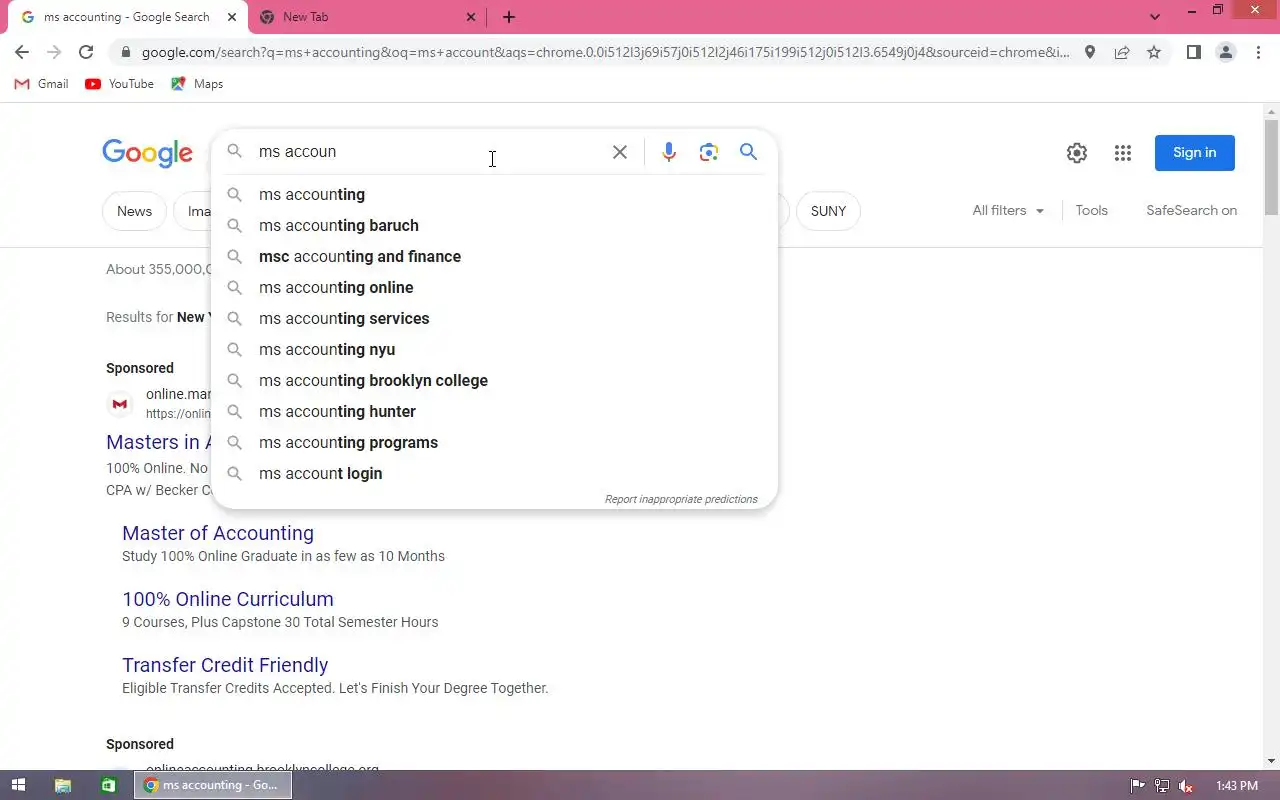Open the Chrome side panel icon
1280x800 pixels.
(x=1193, y=52)
